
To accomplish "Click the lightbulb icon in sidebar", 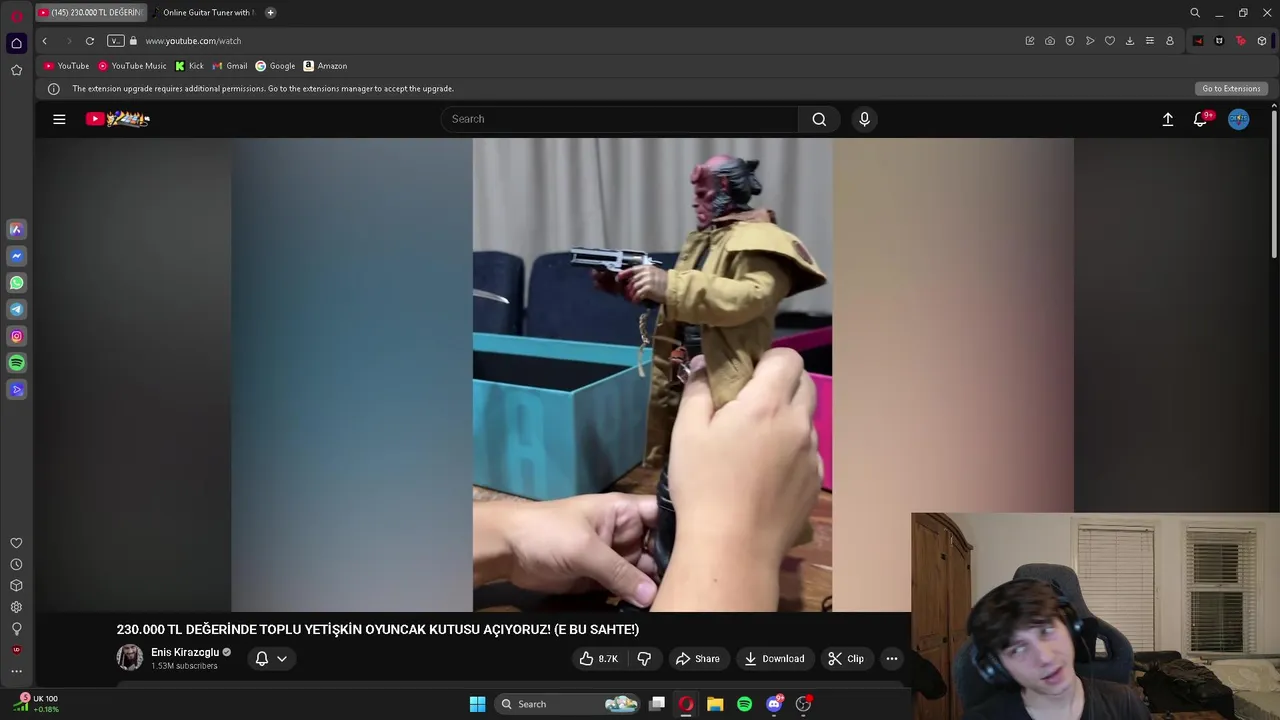I will 16,629.
